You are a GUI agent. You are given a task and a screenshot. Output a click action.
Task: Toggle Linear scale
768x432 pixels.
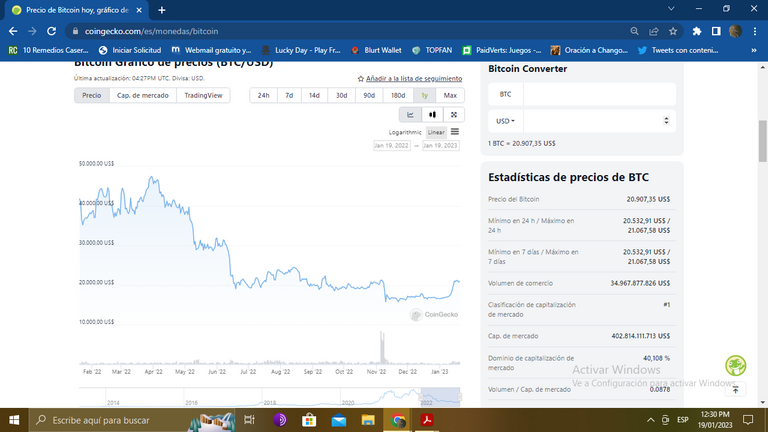click(x=436, y=132)
